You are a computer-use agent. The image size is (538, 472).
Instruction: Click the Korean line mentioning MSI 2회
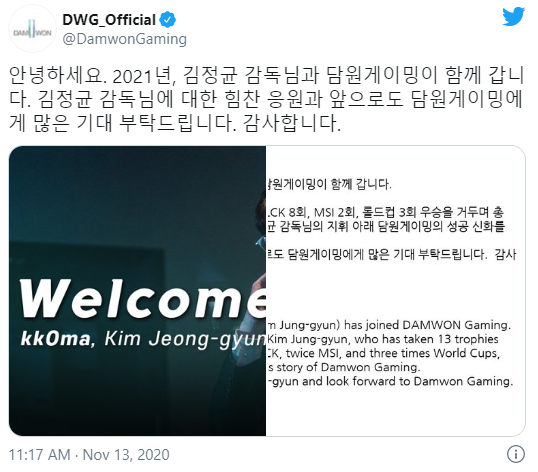(385, 212)
